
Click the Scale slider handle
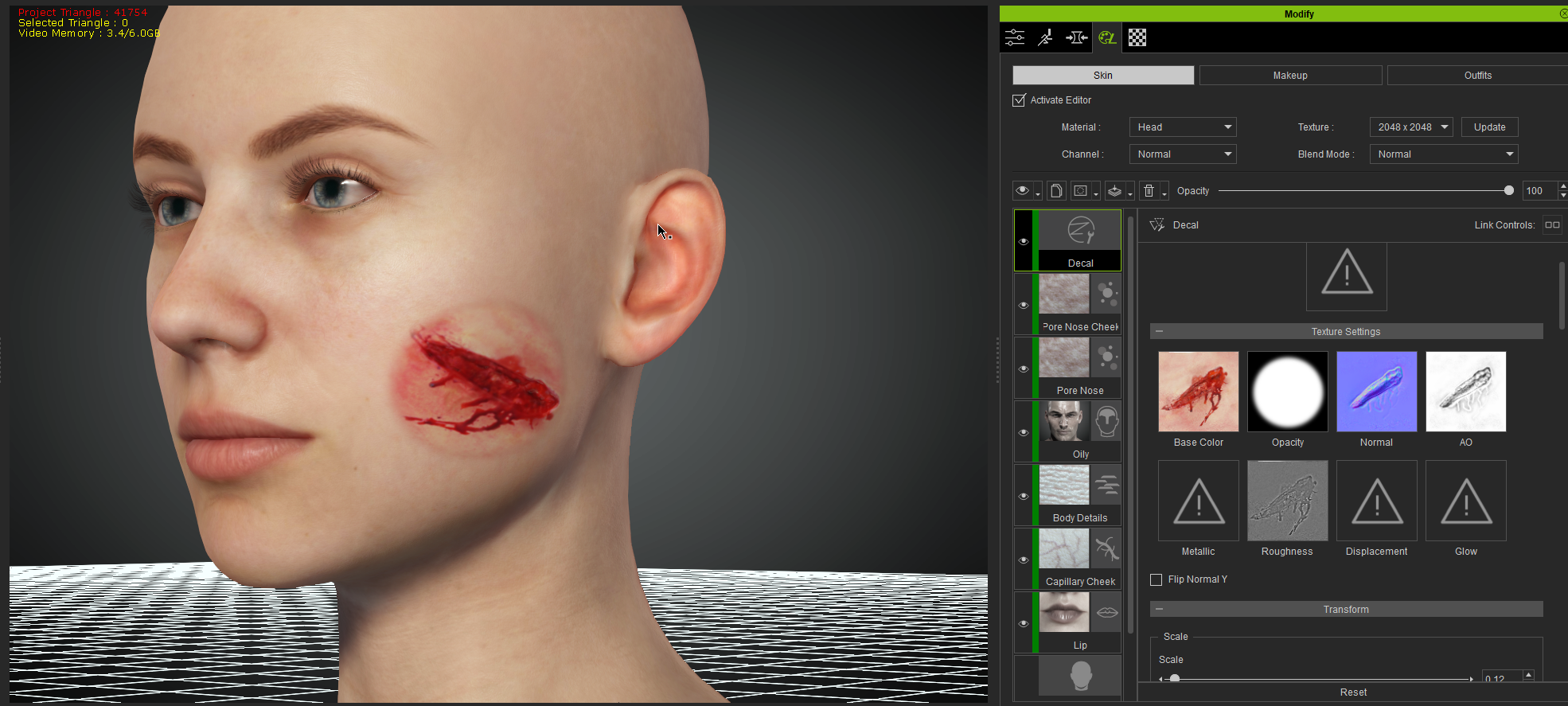[x=1175, y=679]
